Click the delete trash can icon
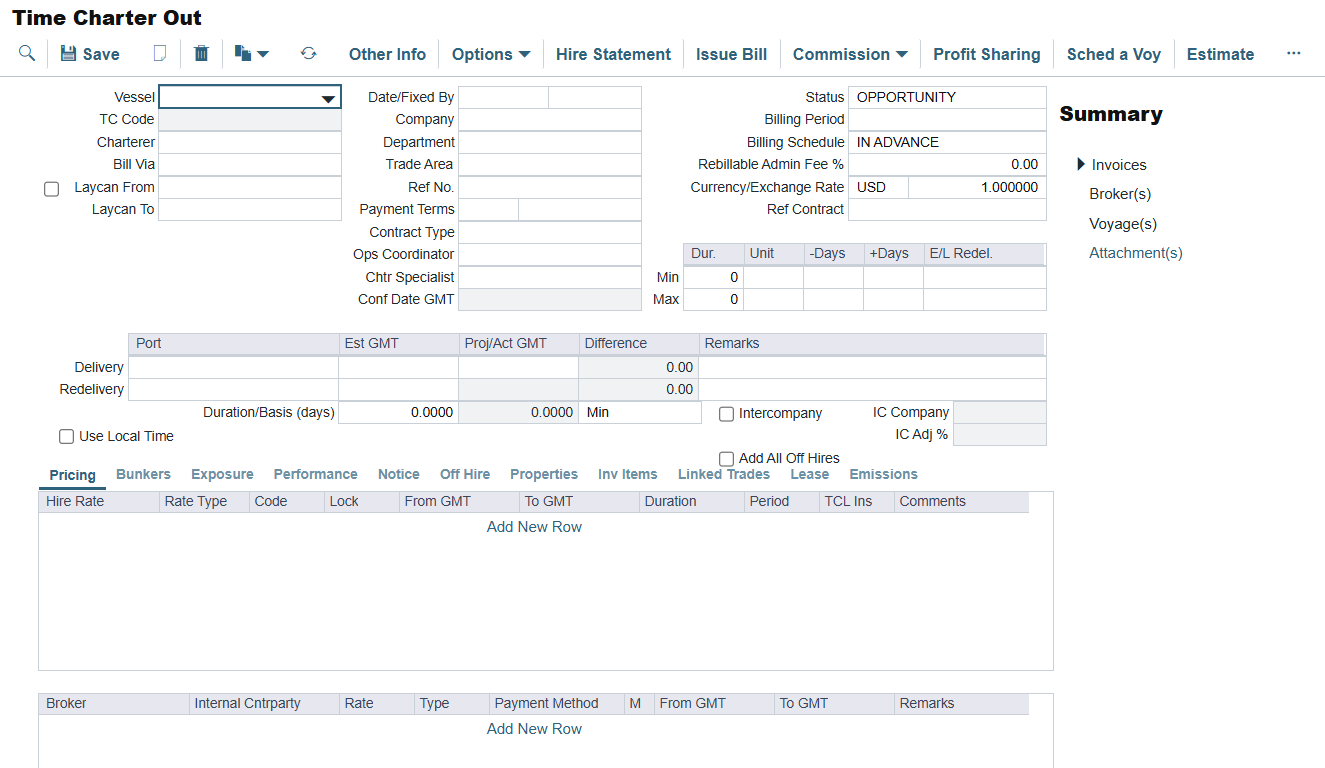This screenshot has width=1325, height=768. [x=201, y=54]
